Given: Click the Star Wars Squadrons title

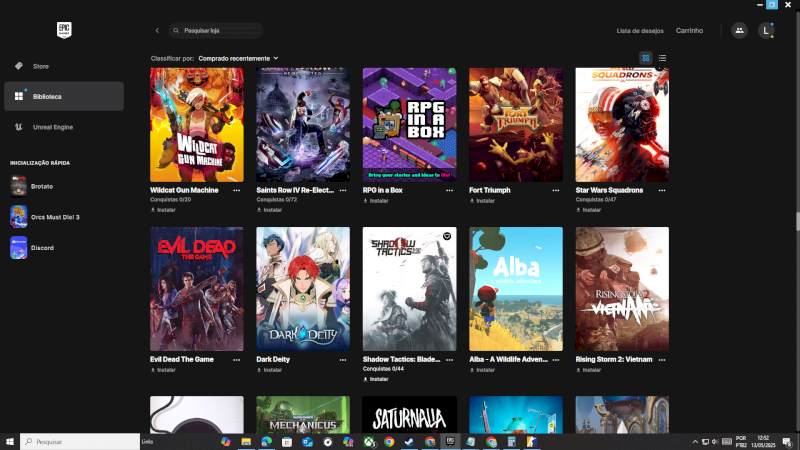Looking at the screenshot, I should tap(609, 190).
